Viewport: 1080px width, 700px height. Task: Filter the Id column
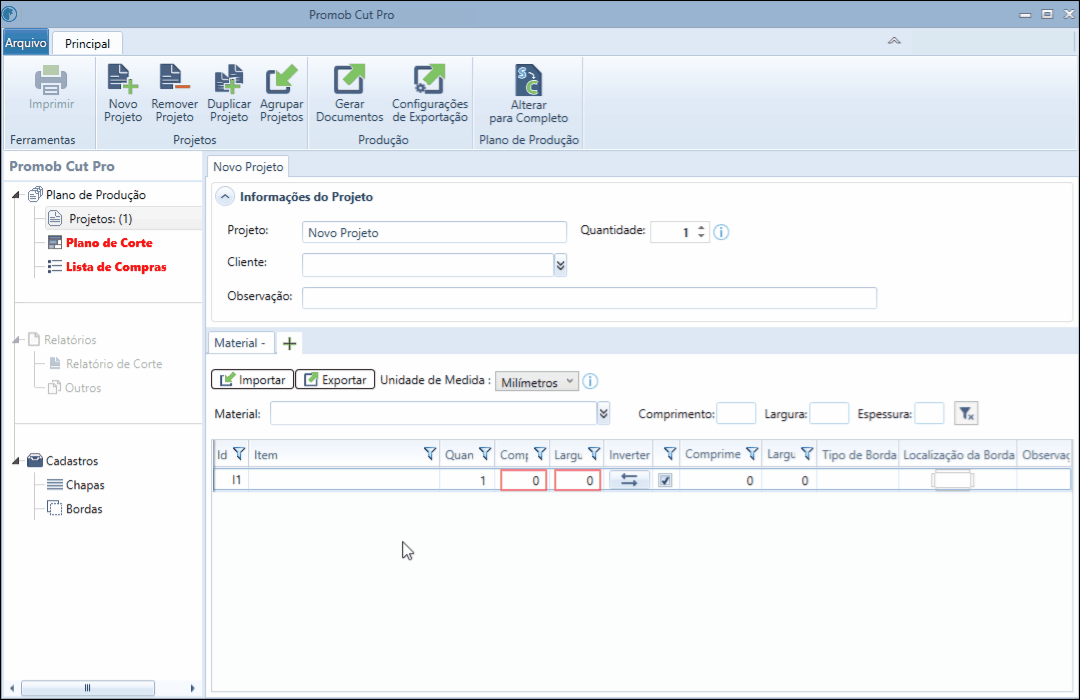(x=238, y=453)
